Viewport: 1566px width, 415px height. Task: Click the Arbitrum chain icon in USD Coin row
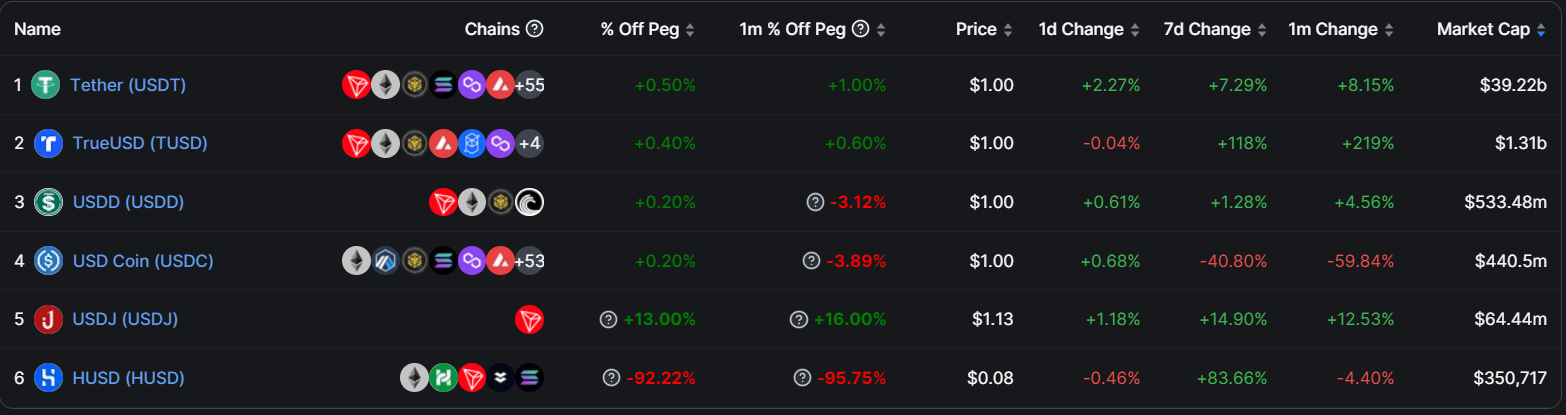[385, 261]
